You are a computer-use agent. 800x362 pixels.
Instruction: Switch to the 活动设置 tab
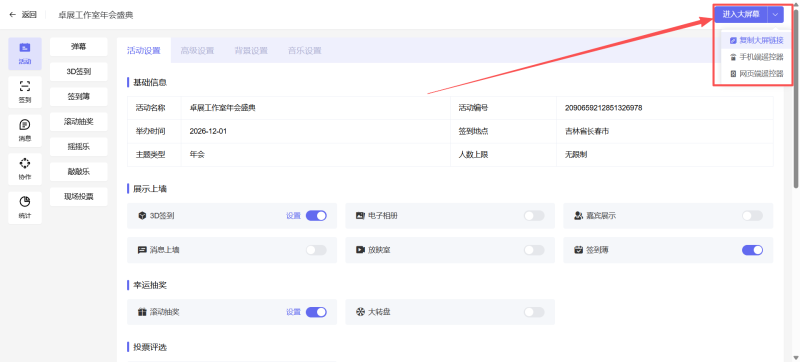tap(144, 50)
